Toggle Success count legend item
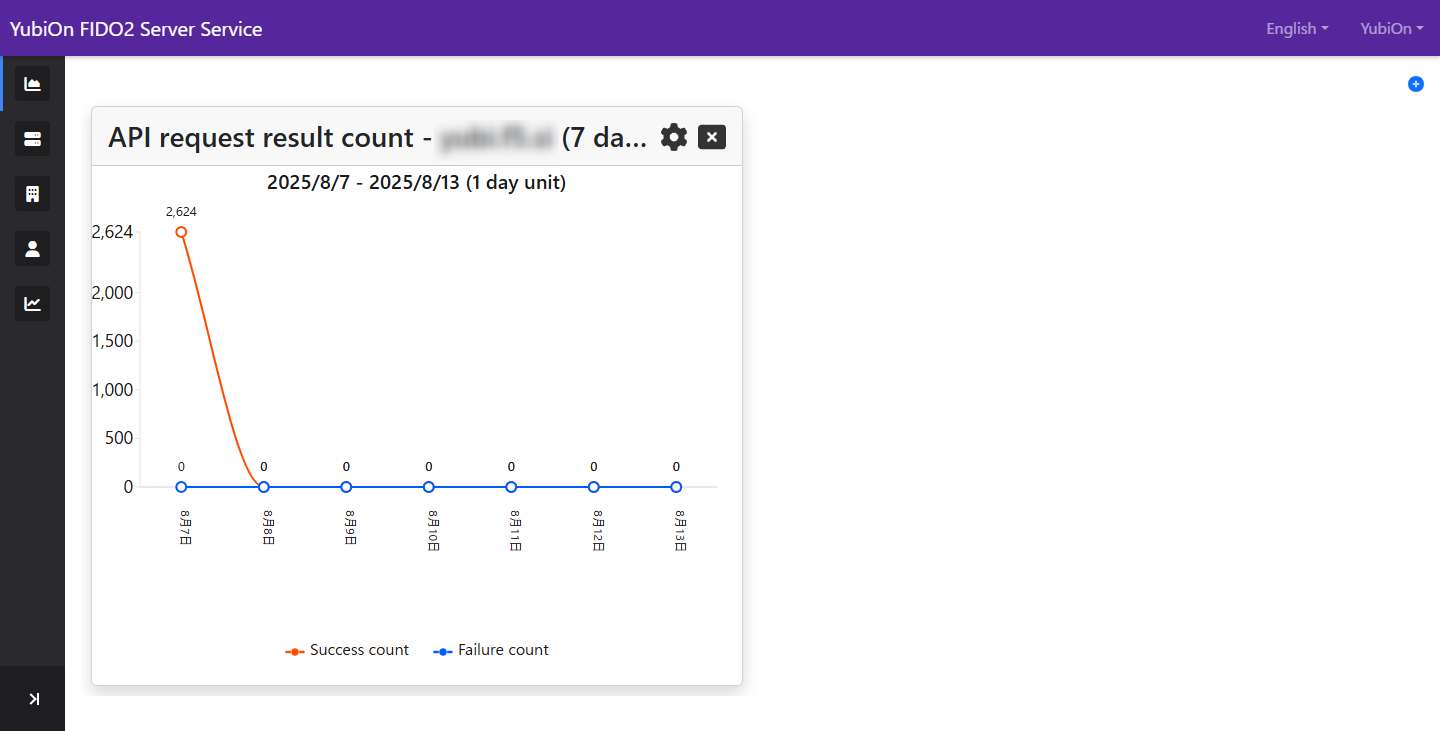The image size is (1440, 731). point(347,650)
